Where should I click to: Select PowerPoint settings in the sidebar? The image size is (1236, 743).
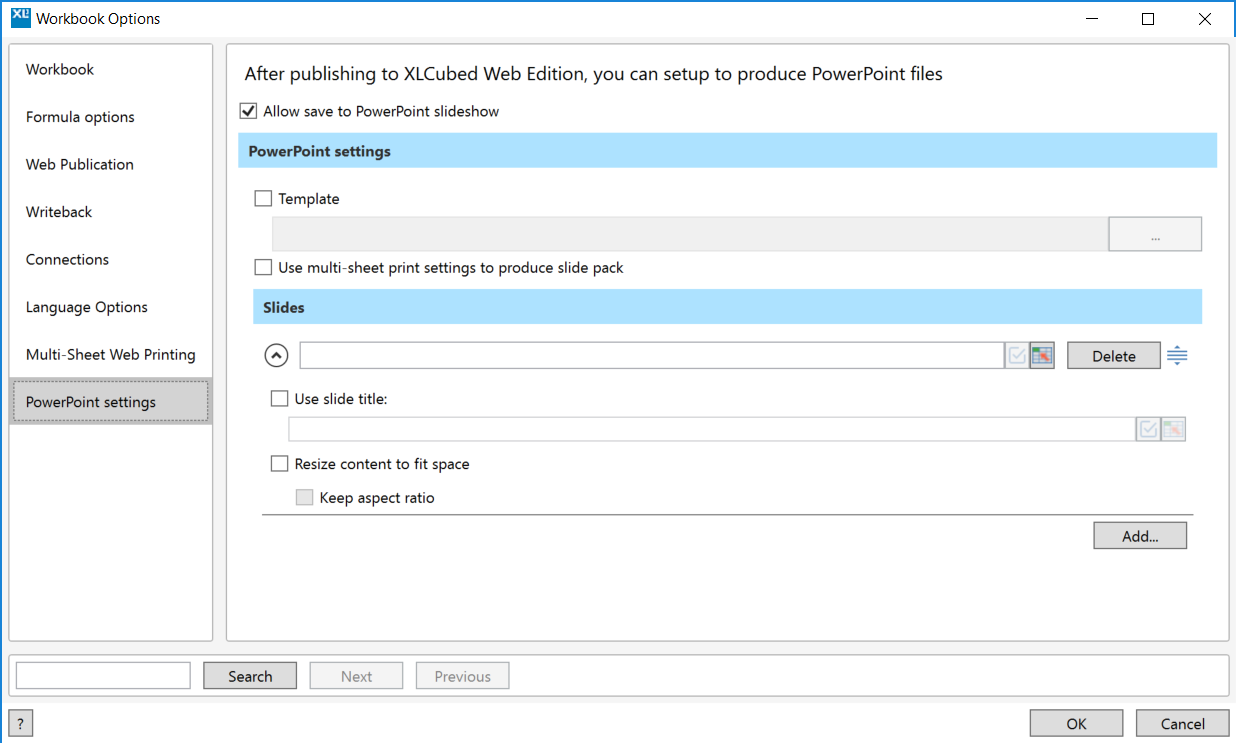point(111,402)
